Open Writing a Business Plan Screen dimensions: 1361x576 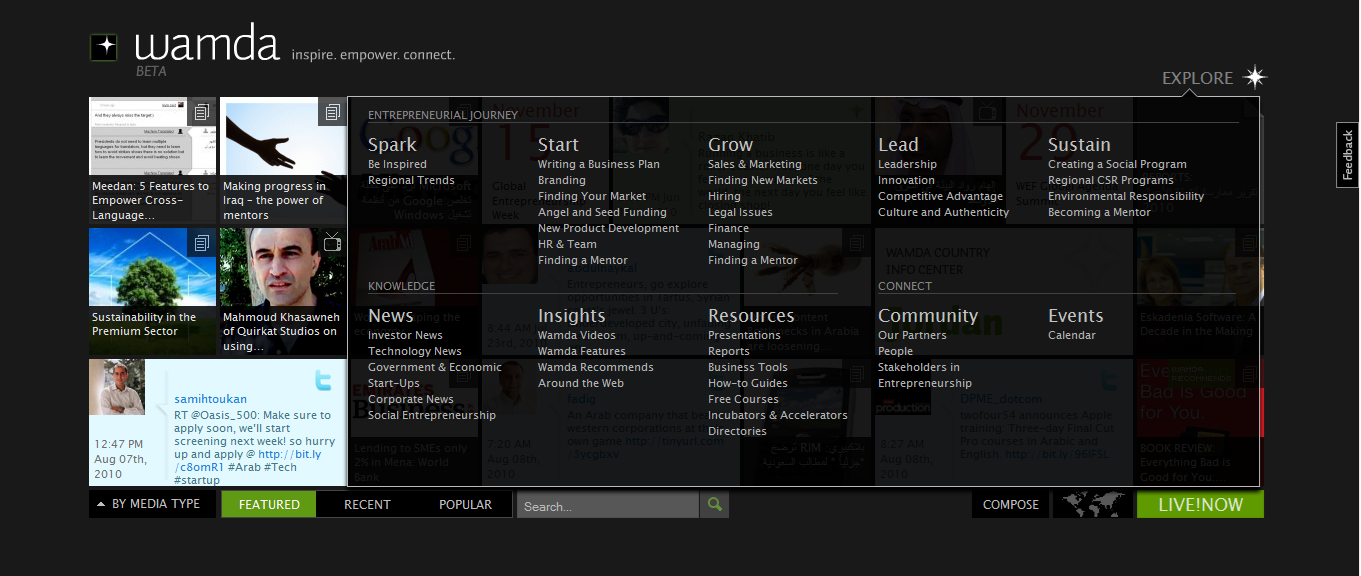point(599,164)
